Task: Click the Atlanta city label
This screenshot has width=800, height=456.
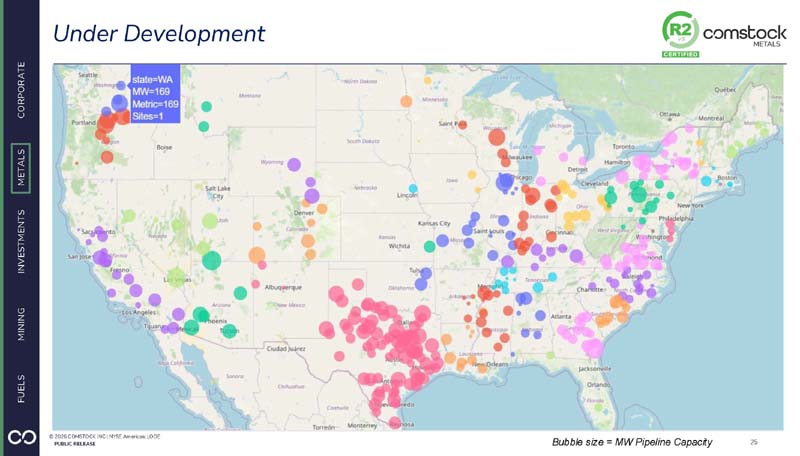Action: tap(561, 316)
